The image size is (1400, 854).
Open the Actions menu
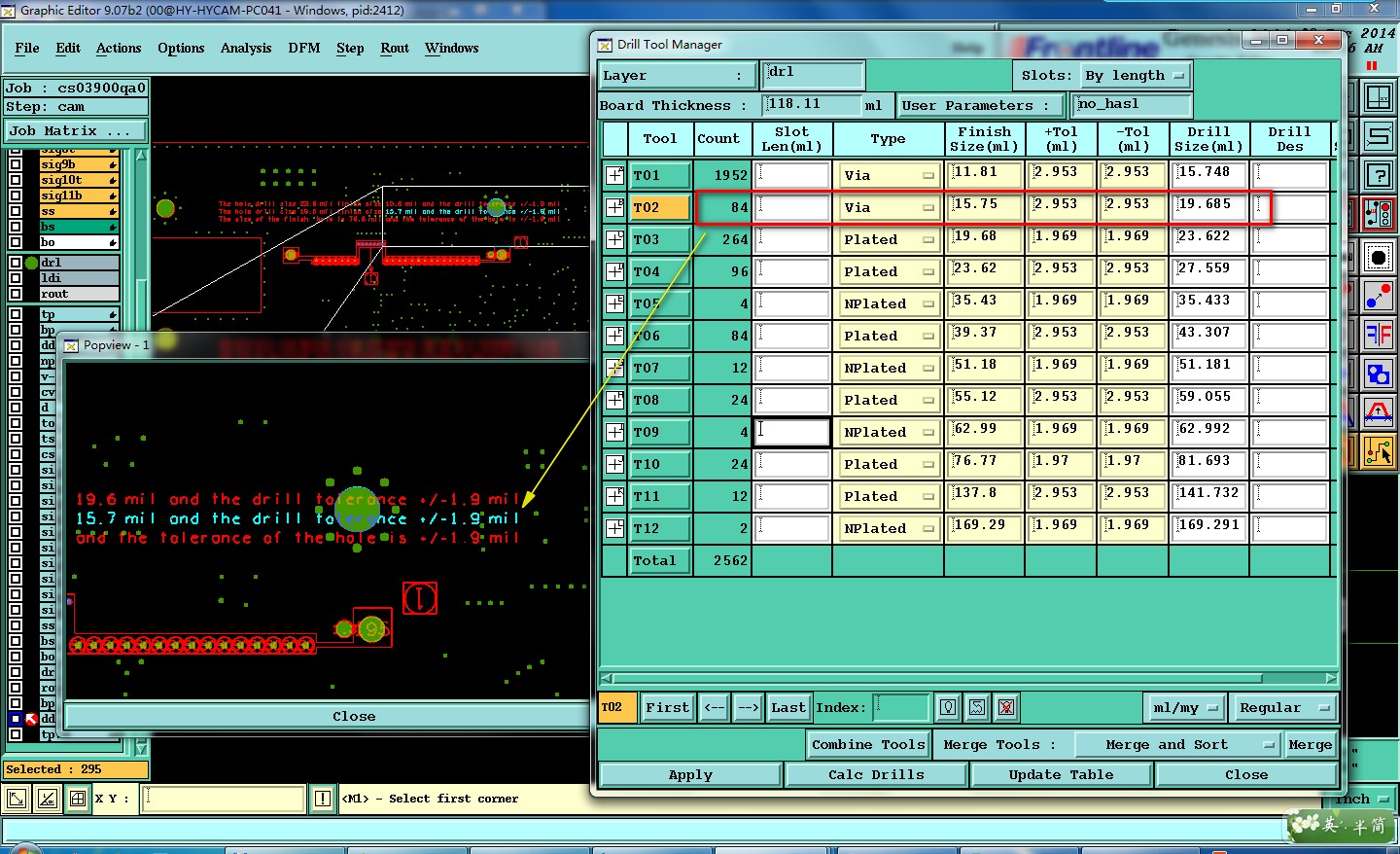119,48
